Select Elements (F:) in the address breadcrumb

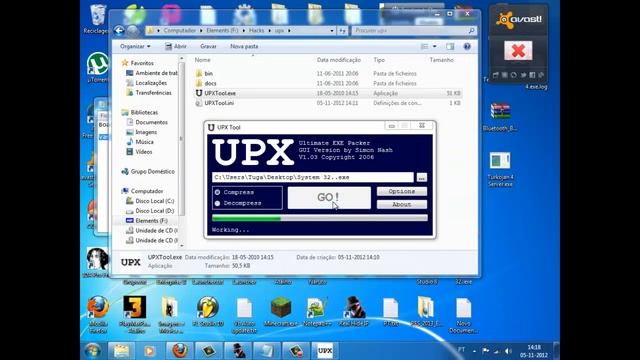pyautogui.click(x=222, y=31)
